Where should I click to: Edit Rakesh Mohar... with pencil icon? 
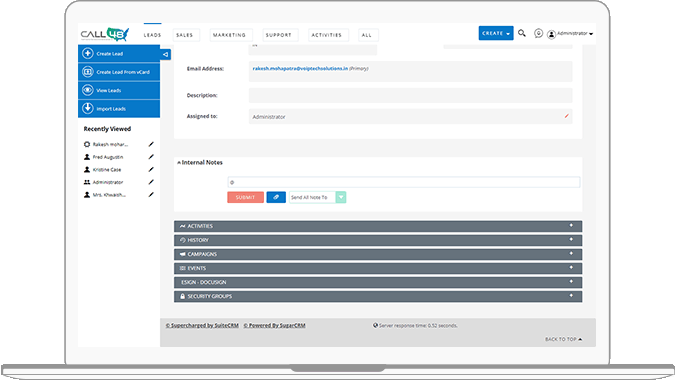pos(151,144)
